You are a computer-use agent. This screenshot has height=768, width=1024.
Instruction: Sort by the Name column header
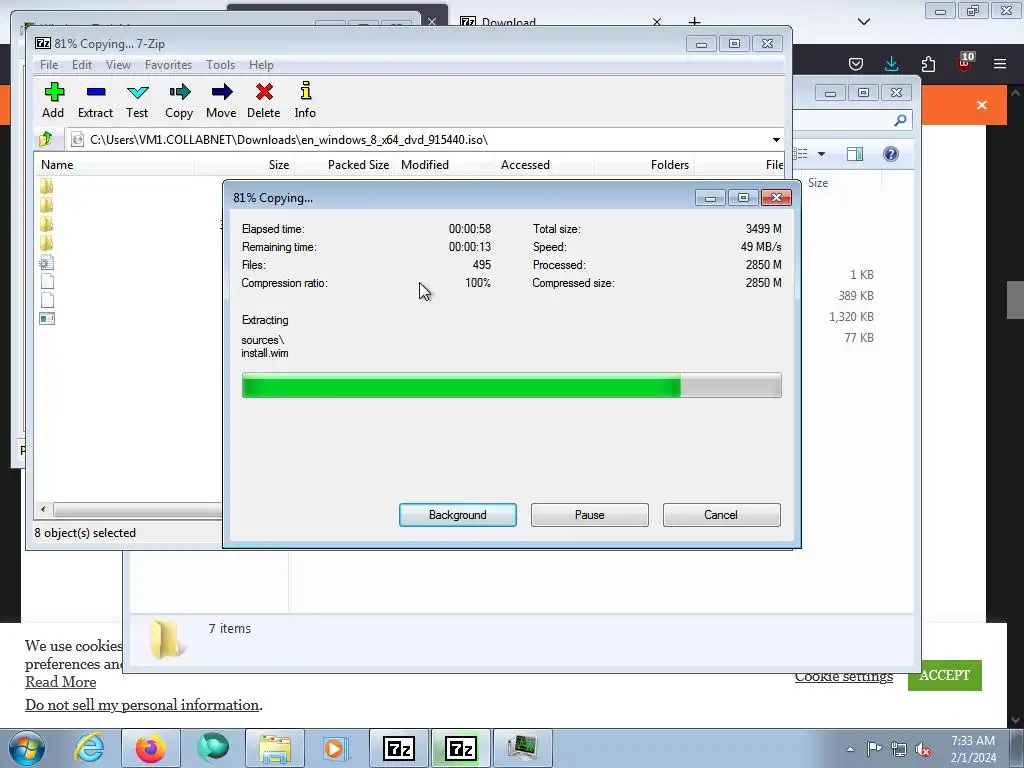point(114,165)
